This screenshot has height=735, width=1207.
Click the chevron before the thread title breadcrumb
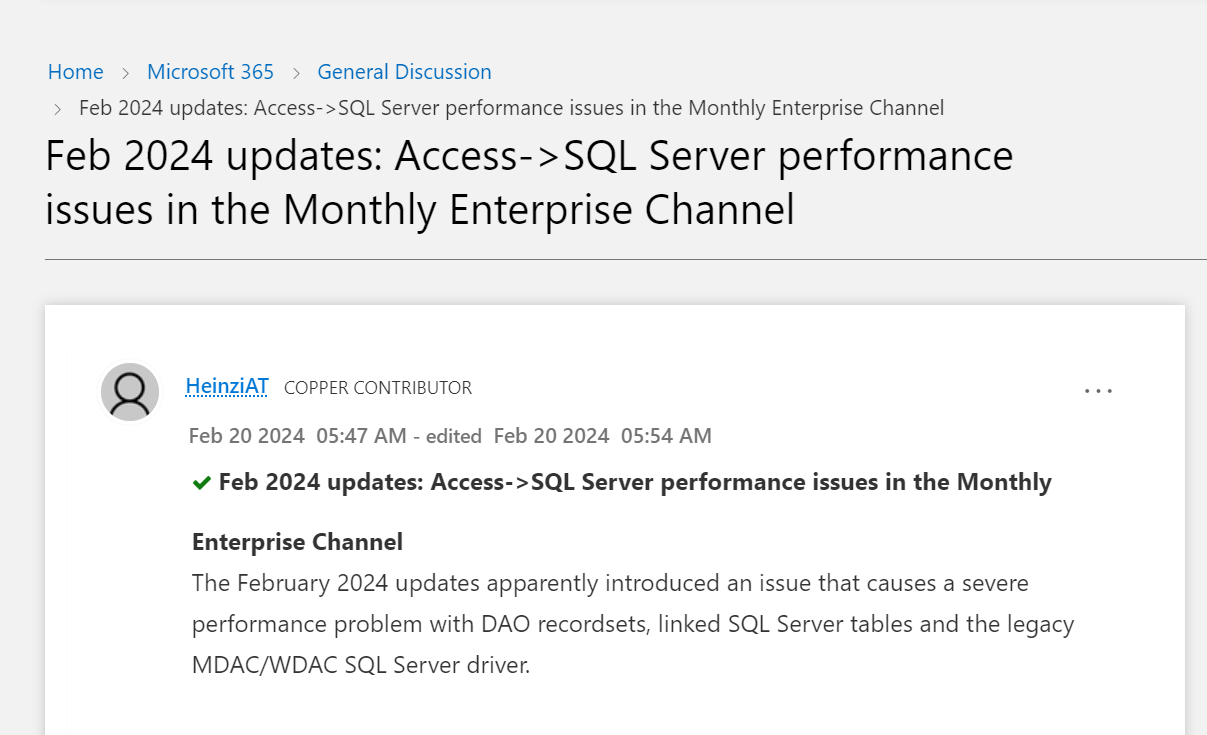pos(57,108)
